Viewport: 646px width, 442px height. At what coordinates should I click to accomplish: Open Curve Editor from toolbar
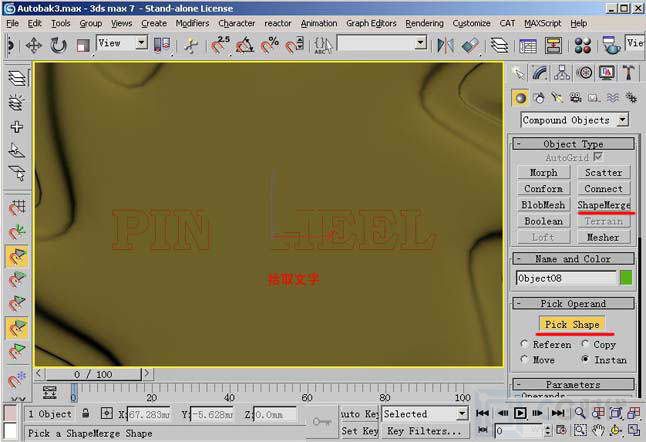528,45
